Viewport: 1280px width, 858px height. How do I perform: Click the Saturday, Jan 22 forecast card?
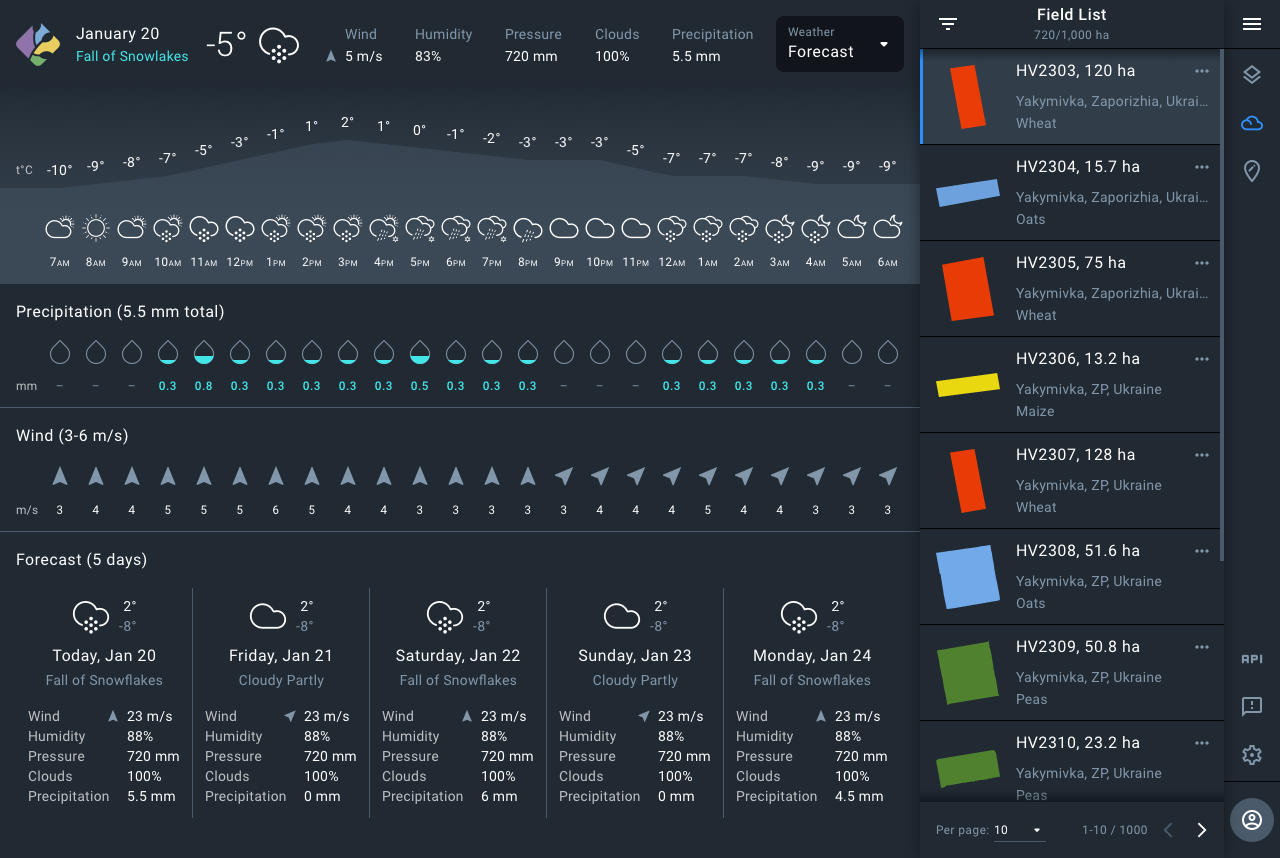tap(457, 700)
